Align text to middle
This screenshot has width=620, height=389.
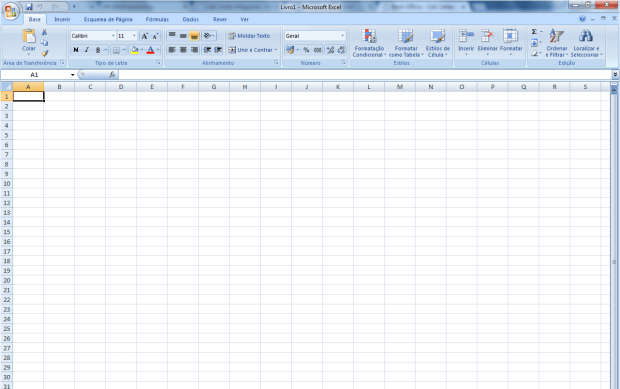coord(183,36)
